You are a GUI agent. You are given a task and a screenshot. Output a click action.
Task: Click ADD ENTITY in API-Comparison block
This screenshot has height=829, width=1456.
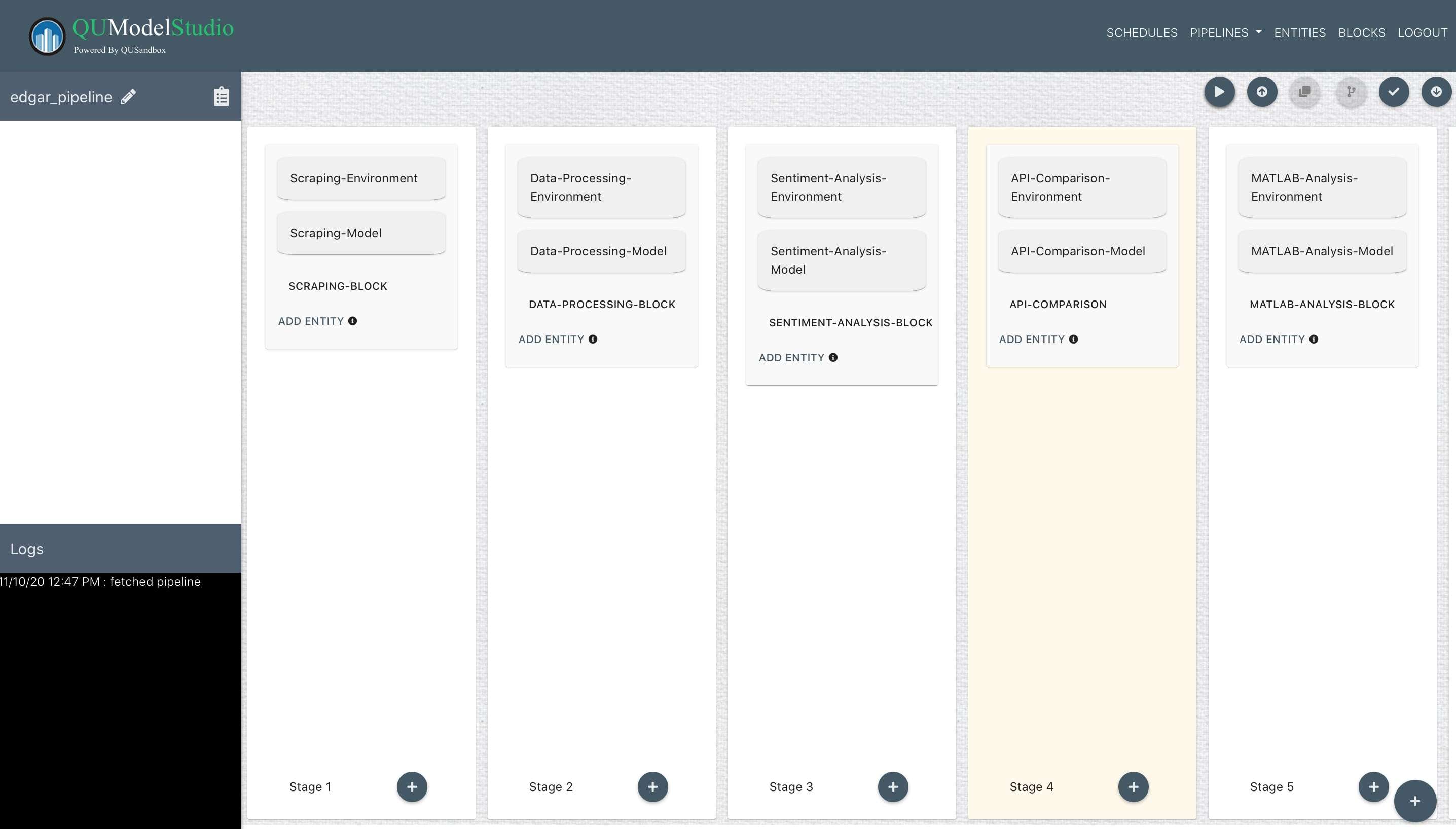point(1032,340)
